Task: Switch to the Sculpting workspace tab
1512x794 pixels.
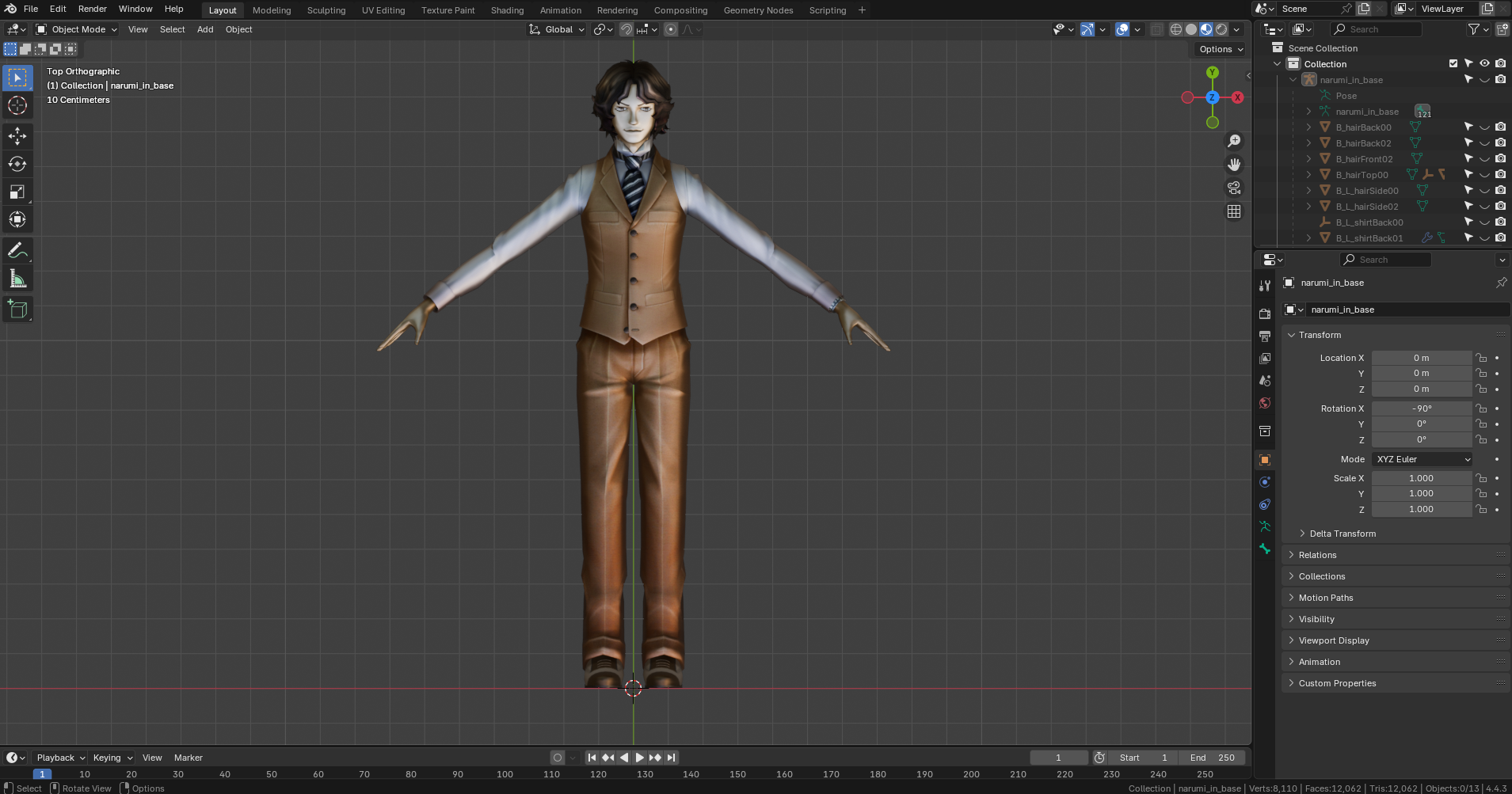Action: tap(326, 10)
